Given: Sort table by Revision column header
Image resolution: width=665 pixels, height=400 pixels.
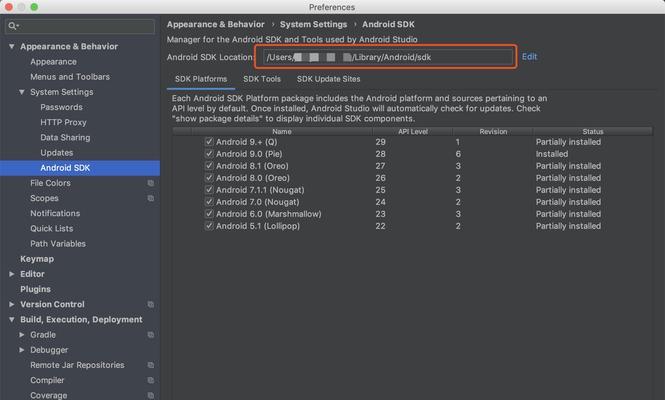Looking at the screenshot, I should pyautogui.click(x=493, y=131).
